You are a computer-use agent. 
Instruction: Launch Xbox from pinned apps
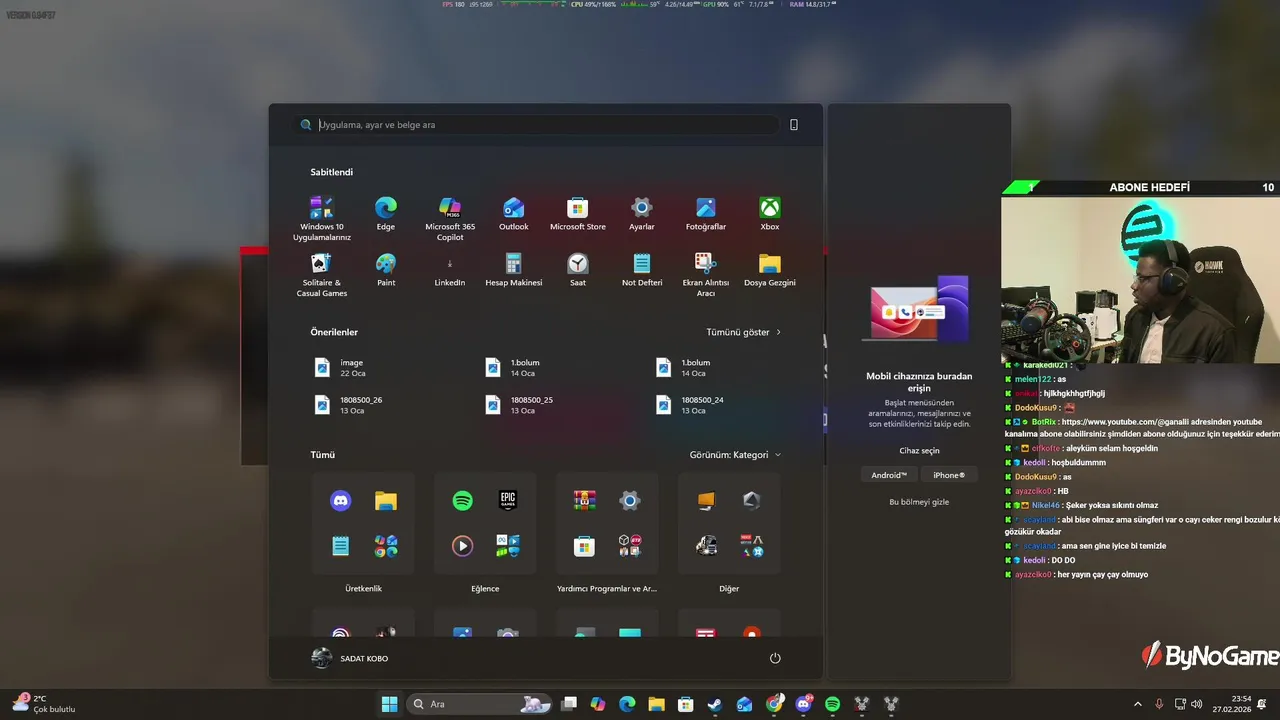click(x=770, y=214)
